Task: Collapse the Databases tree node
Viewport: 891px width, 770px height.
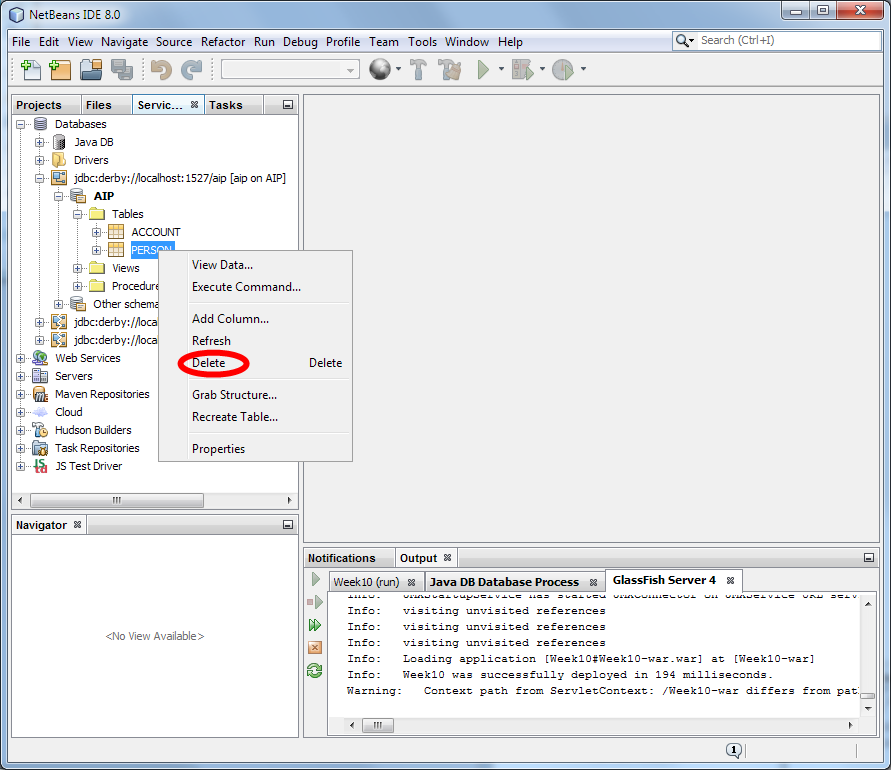Action: click(x=21, y=124)
